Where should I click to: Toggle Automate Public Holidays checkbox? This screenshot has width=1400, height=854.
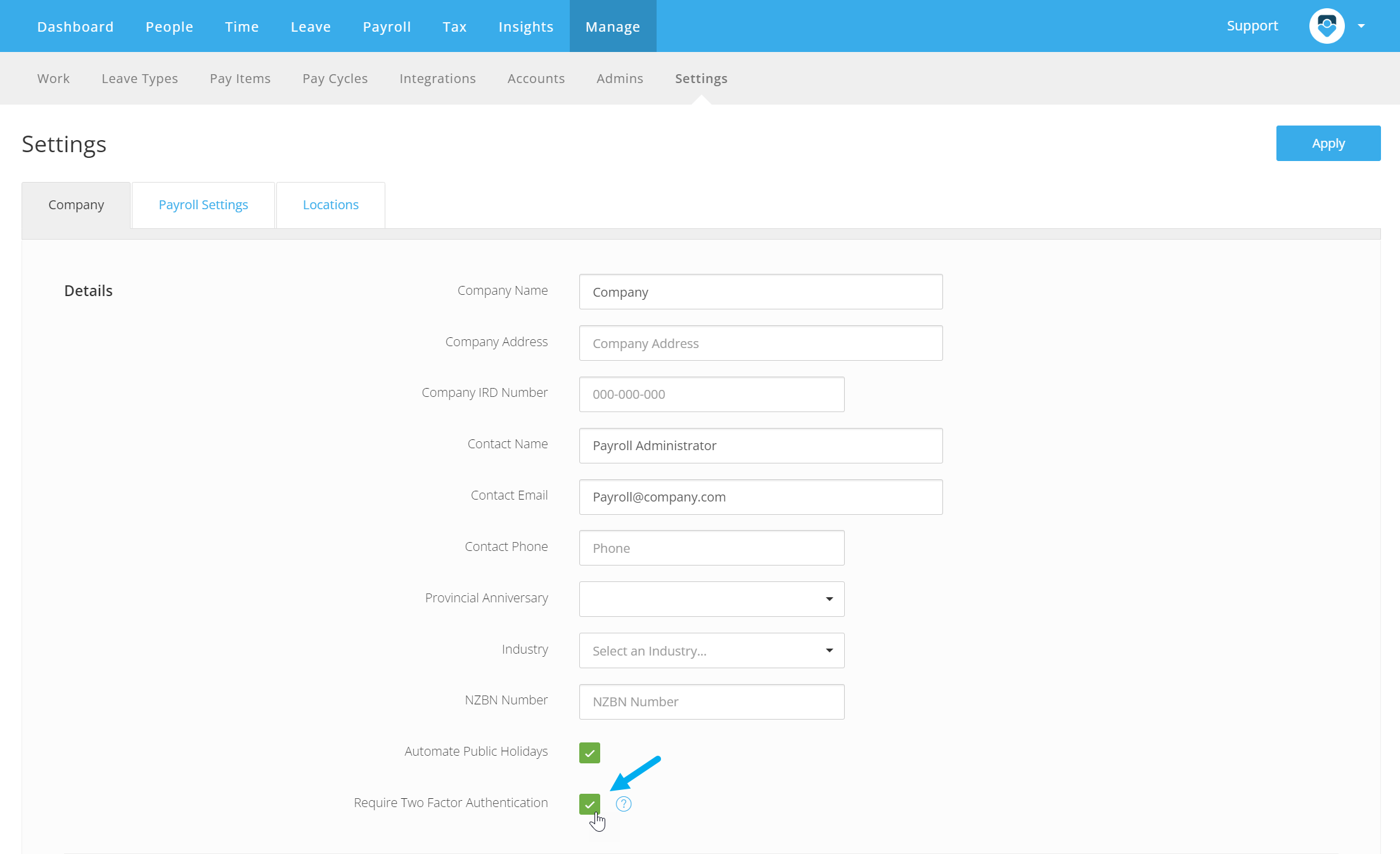(589, 753)
